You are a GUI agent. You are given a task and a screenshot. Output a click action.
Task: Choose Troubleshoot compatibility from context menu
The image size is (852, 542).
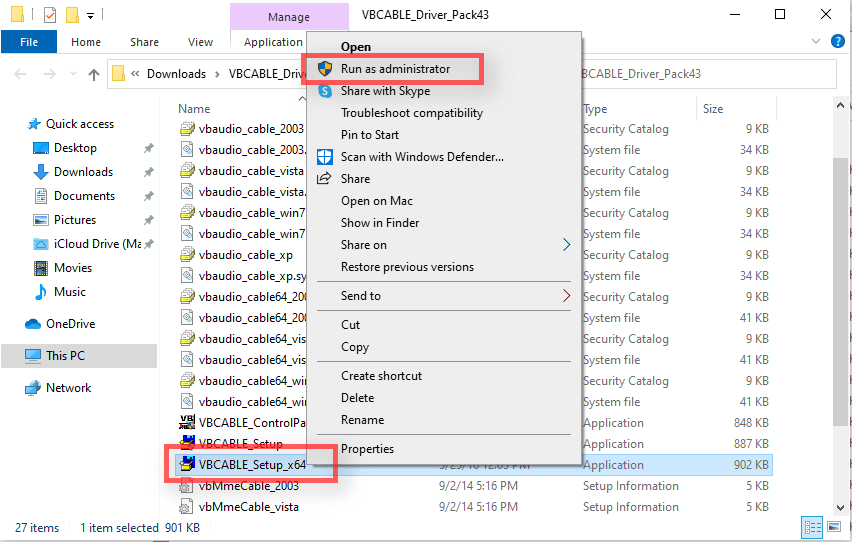pyautogui.click(x=411, y=113)
